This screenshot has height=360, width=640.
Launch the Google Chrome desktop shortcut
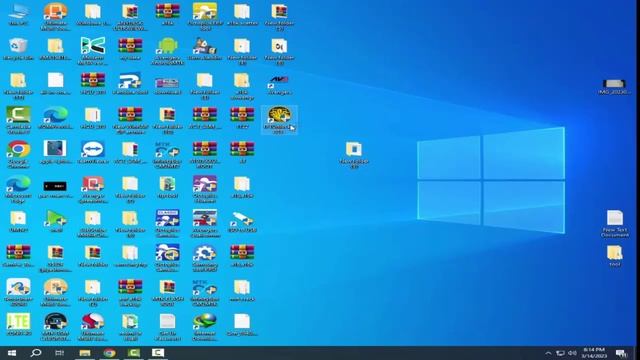click(18, 154)
